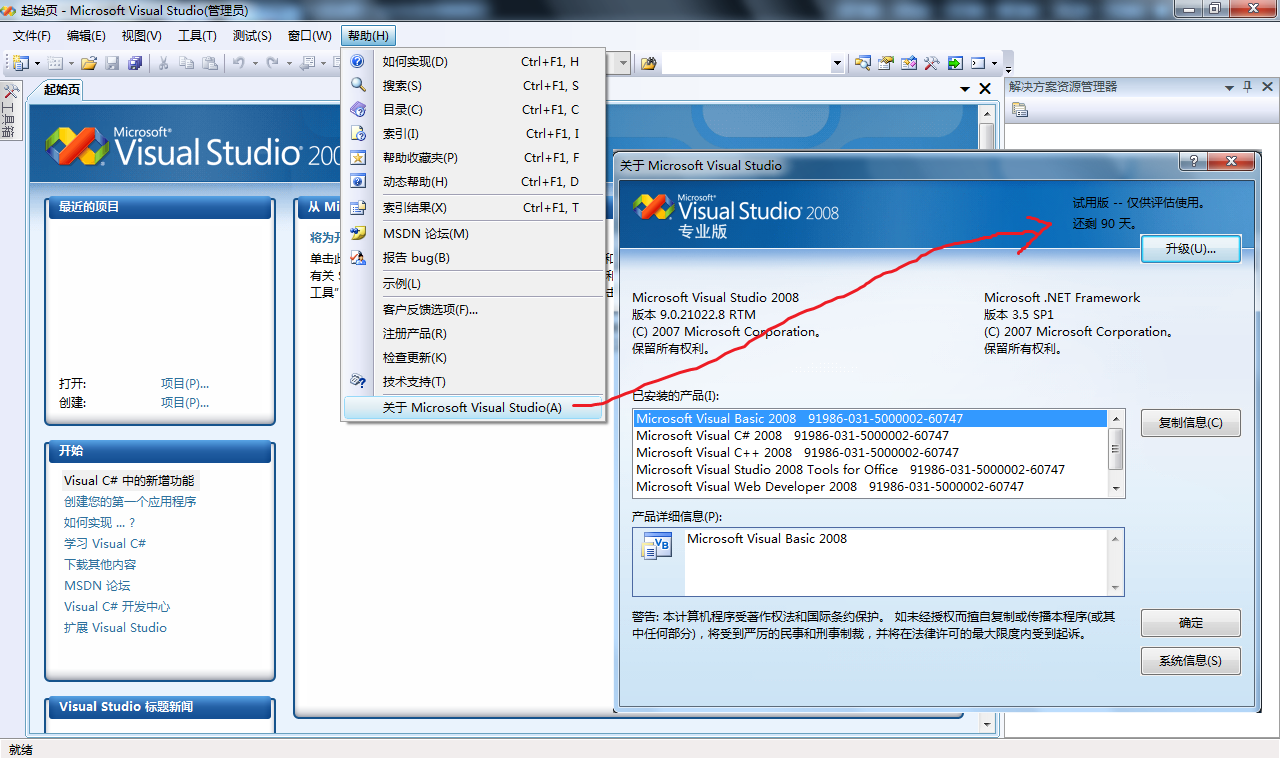This screenshot has width=1280, height=758.
Task: Click the Other Windows toolbar icon
Action: [x=978, y=63]
